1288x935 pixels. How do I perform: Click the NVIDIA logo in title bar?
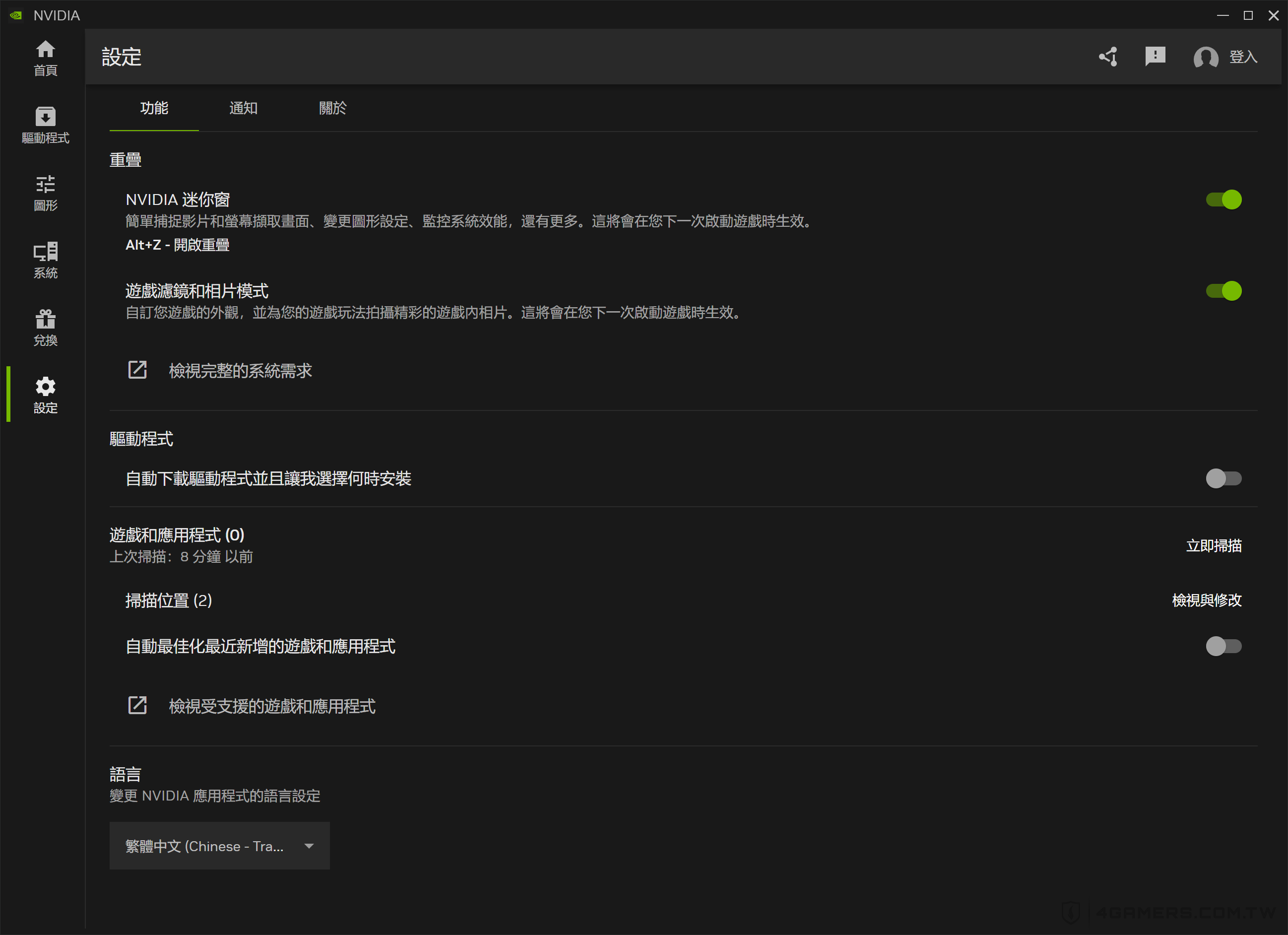pyautogui.click(x=16, y=15)
